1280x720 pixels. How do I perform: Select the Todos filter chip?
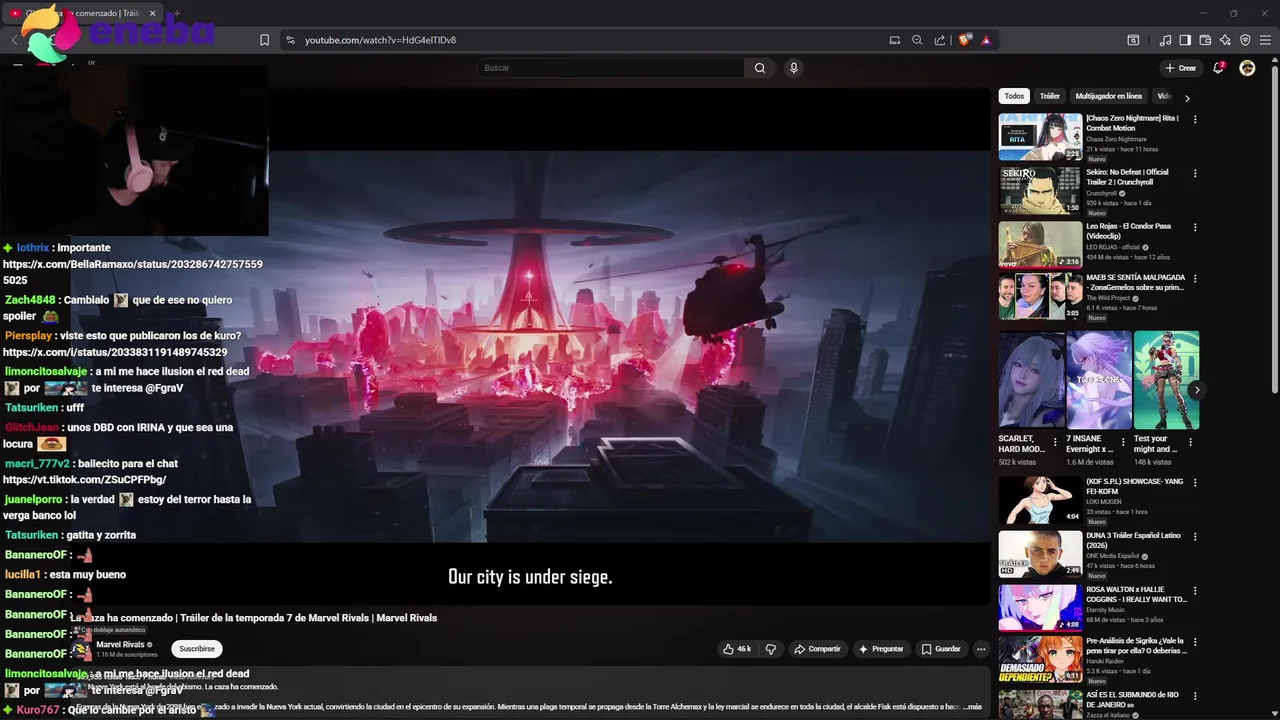tap(1014, 96)
